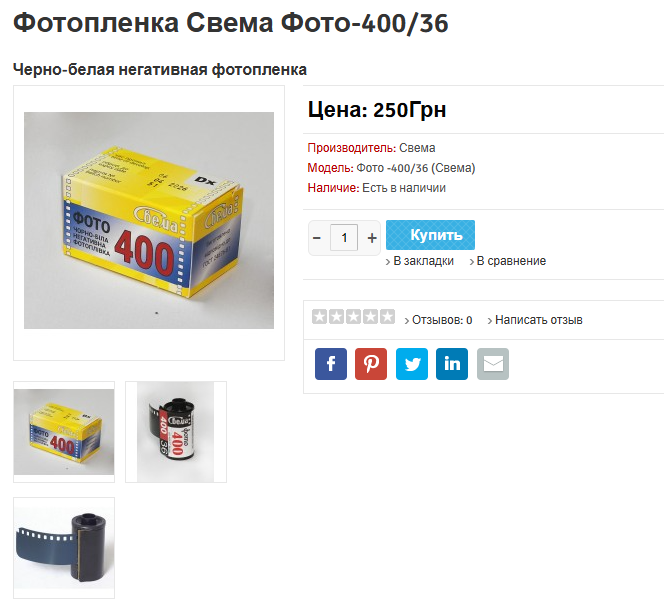Screen dimensions: 664x608
Task: Click the quantity input field
Action: pos(344,238)
